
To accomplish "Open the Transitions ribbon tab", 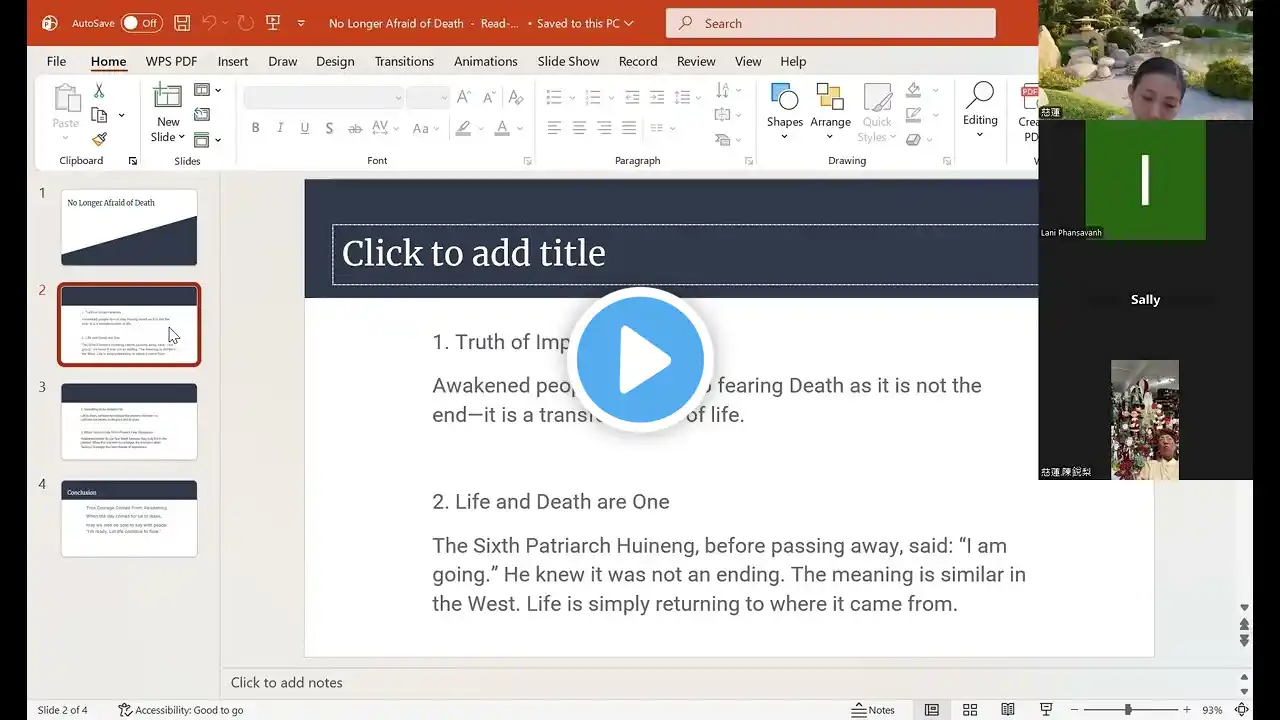I will 404,61.
